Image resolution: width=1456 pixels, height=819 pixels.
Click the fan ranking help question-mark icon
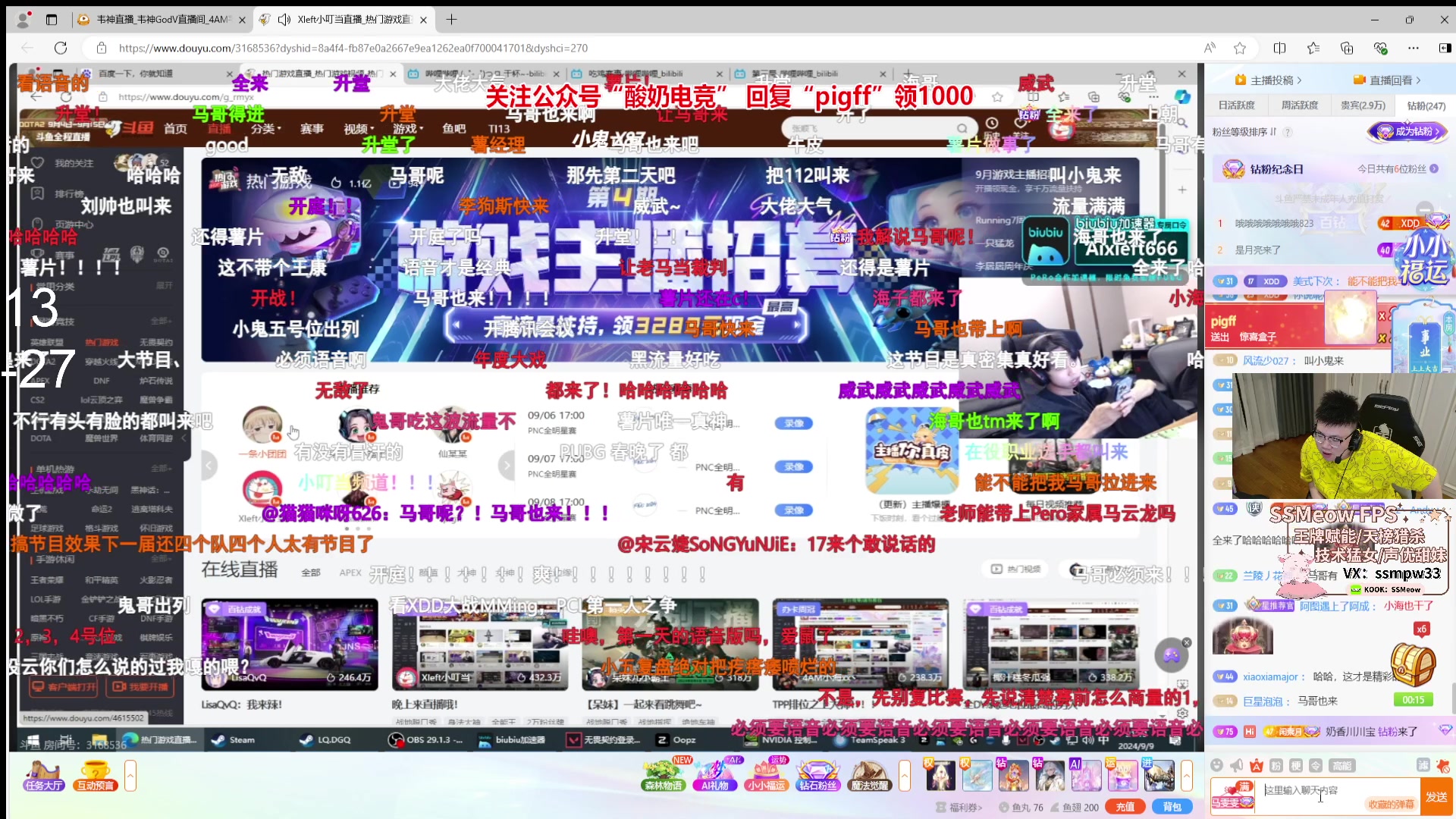point(1288,132)
